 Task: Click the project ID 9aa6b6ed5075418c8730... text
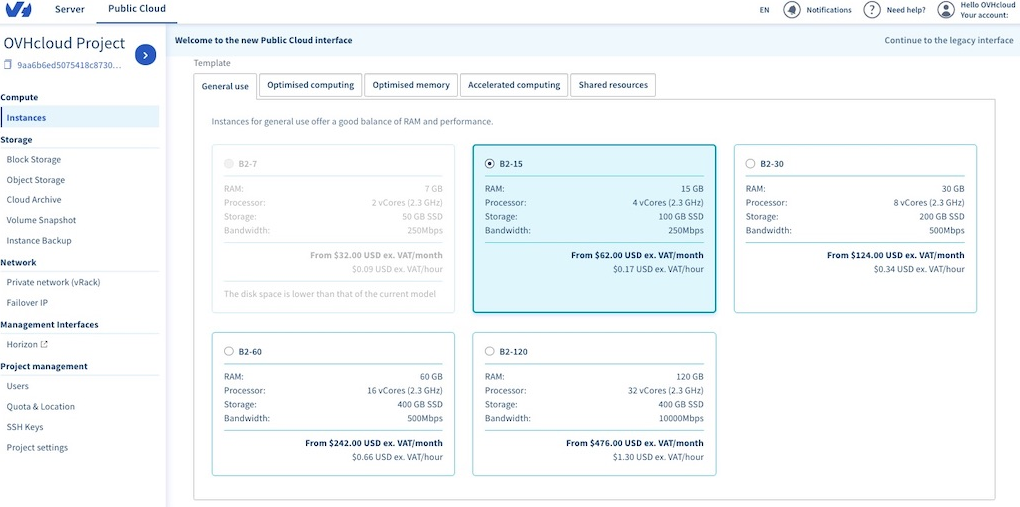69,65
